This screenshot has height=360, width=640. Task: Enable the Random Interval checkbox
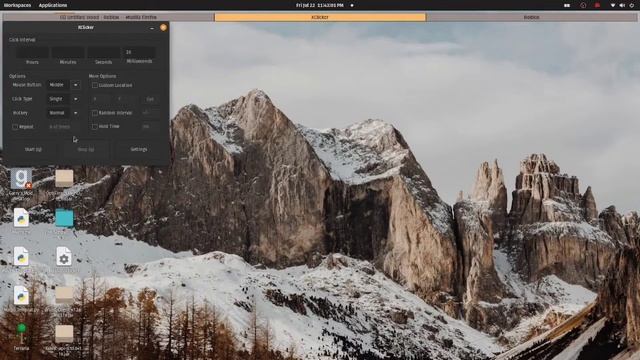(95, 113)
